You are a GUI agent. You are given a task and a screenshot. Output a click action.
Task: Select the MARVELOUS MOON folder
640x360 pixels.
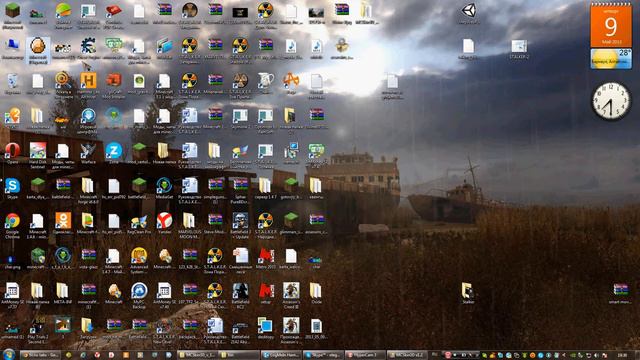coord(189,226)
